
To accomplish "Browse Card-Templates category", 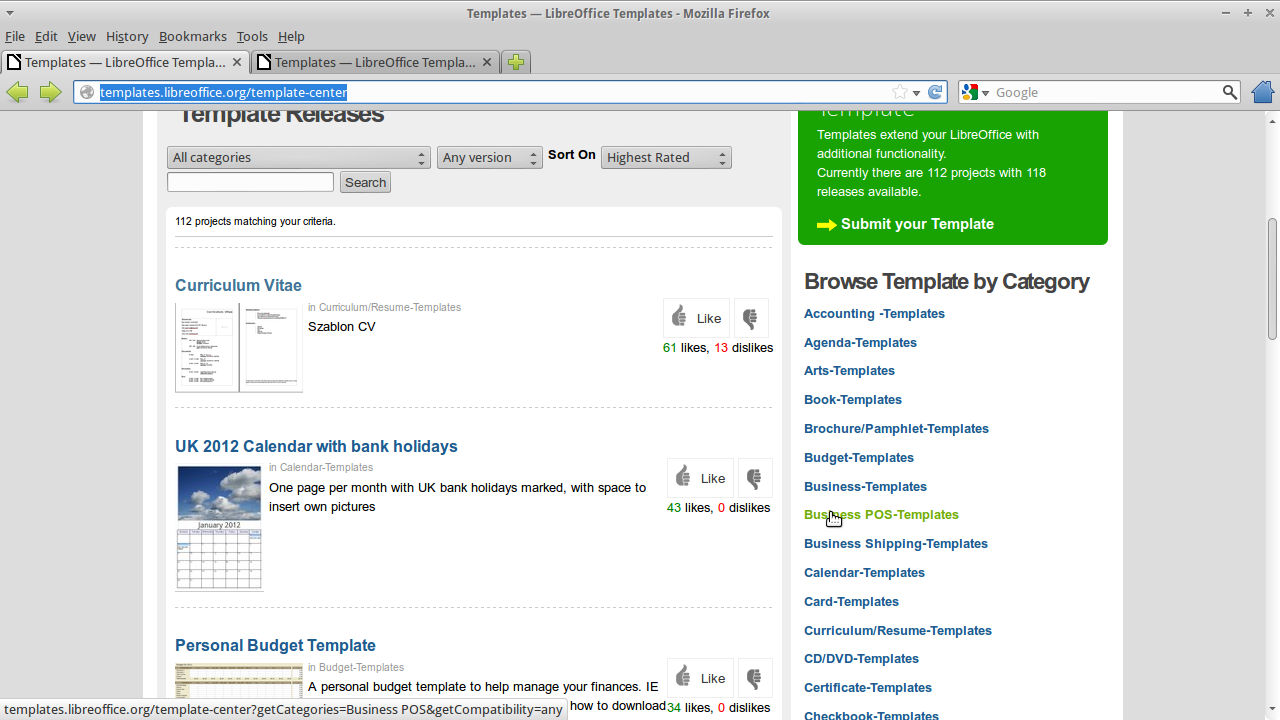I will click(851, 601).
